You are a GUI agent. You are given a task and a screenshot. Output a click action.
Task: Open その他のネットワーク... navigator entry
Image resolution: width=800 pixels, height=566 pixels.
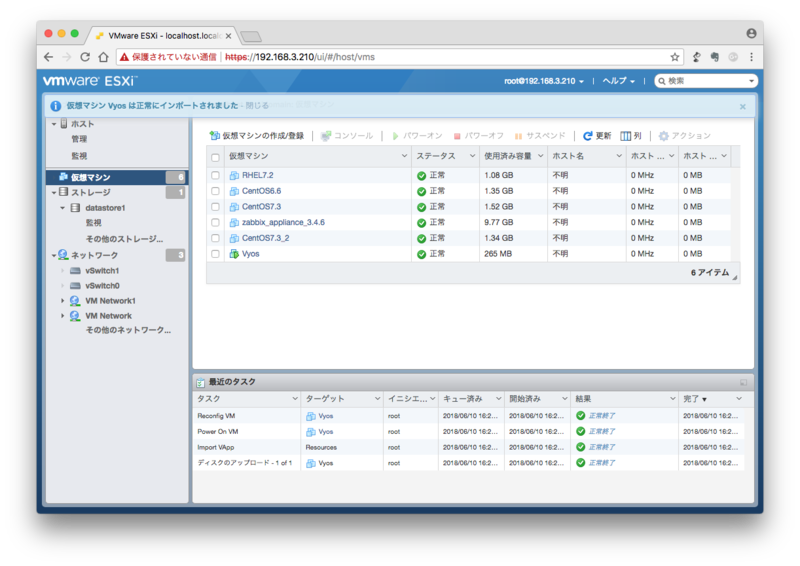point(128,330)
